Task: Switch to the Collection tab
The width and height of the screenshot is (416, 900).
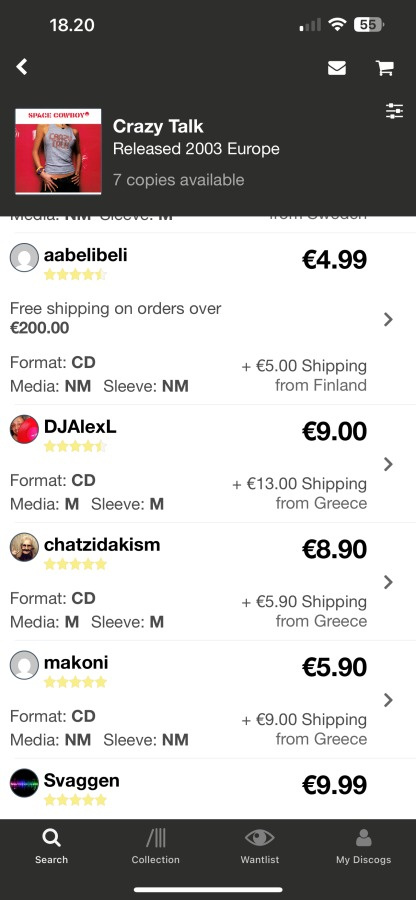Action: [x=155, y=847]
